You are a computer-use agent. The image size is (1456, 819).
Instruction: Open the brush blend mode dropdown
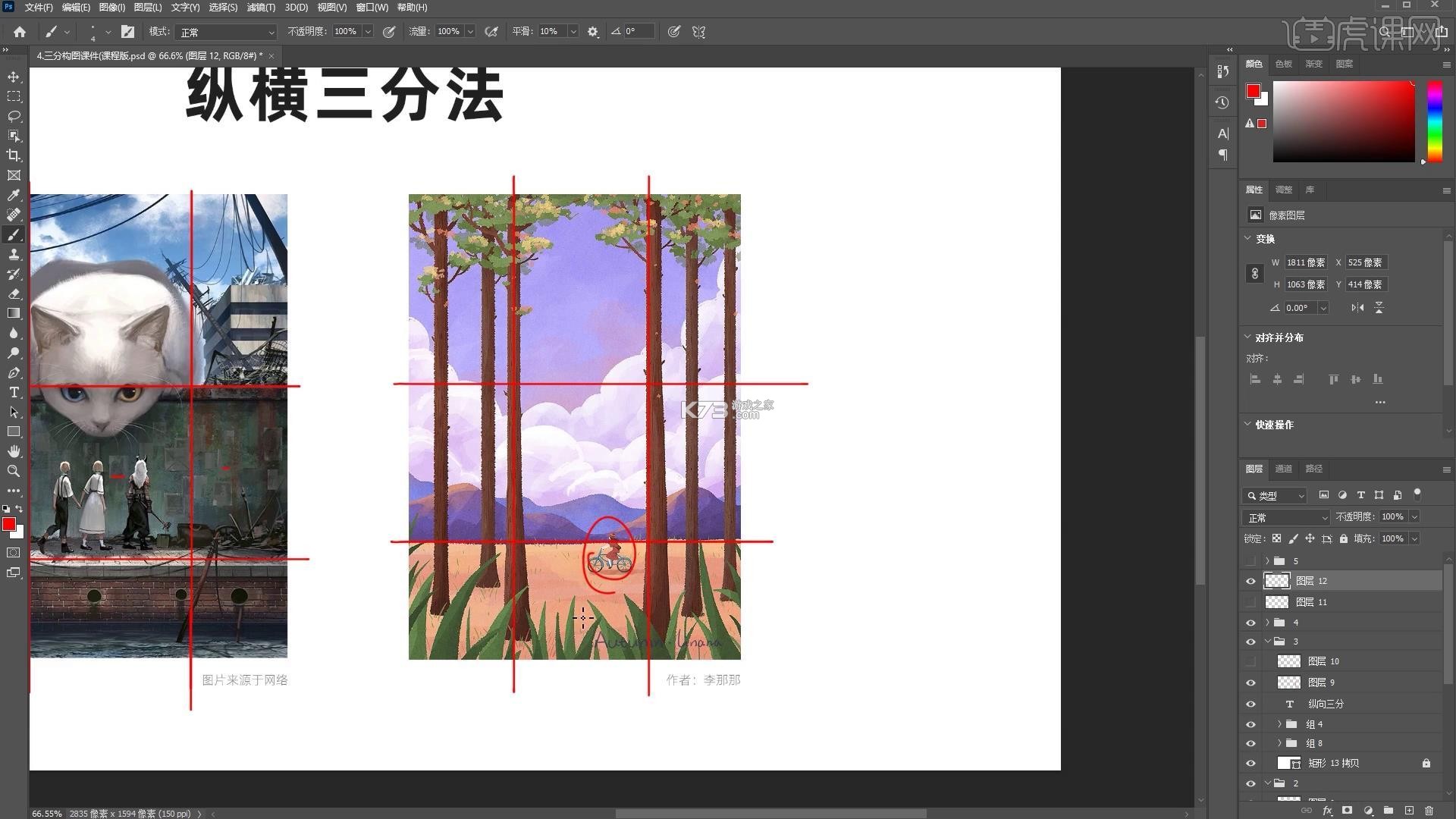(x=226, y=32)
